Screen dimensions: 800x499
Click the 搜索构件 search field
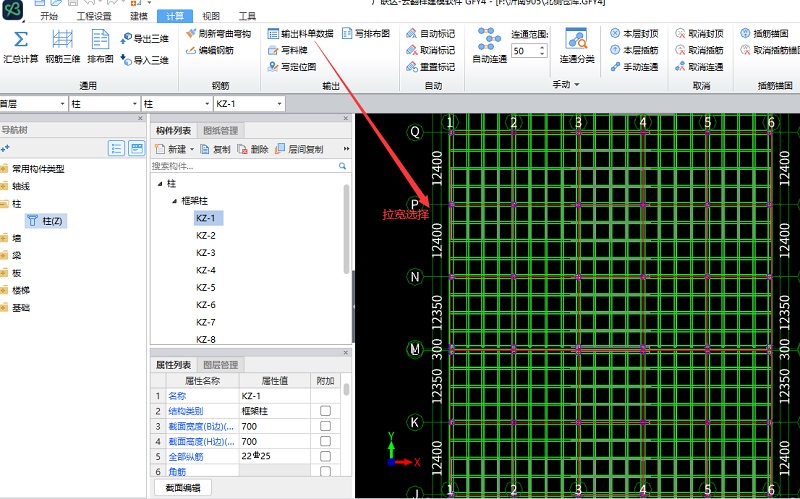click(244, 166)
